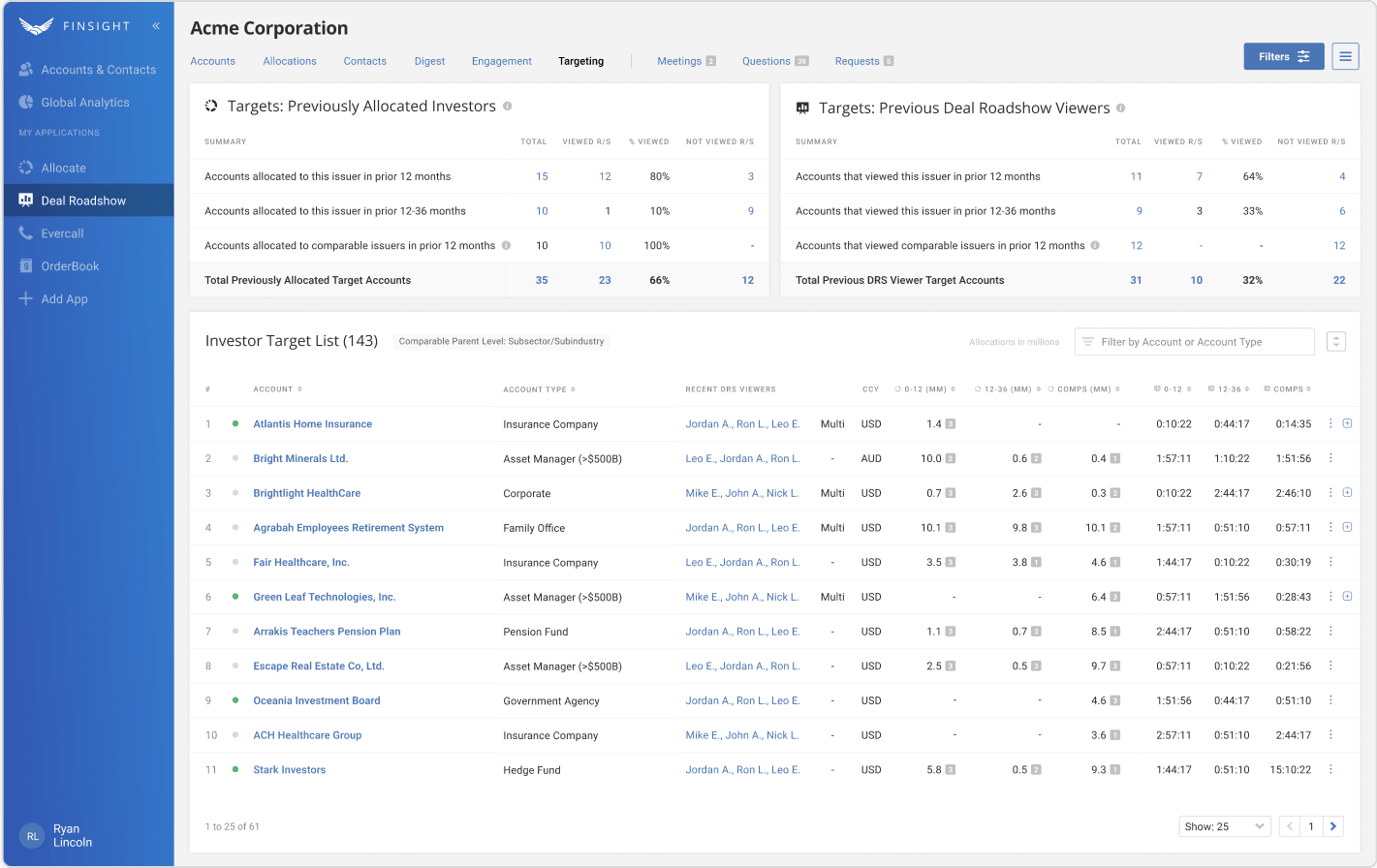
Task: Open Accounts & Contacts in sidebar
Action: 87,70
